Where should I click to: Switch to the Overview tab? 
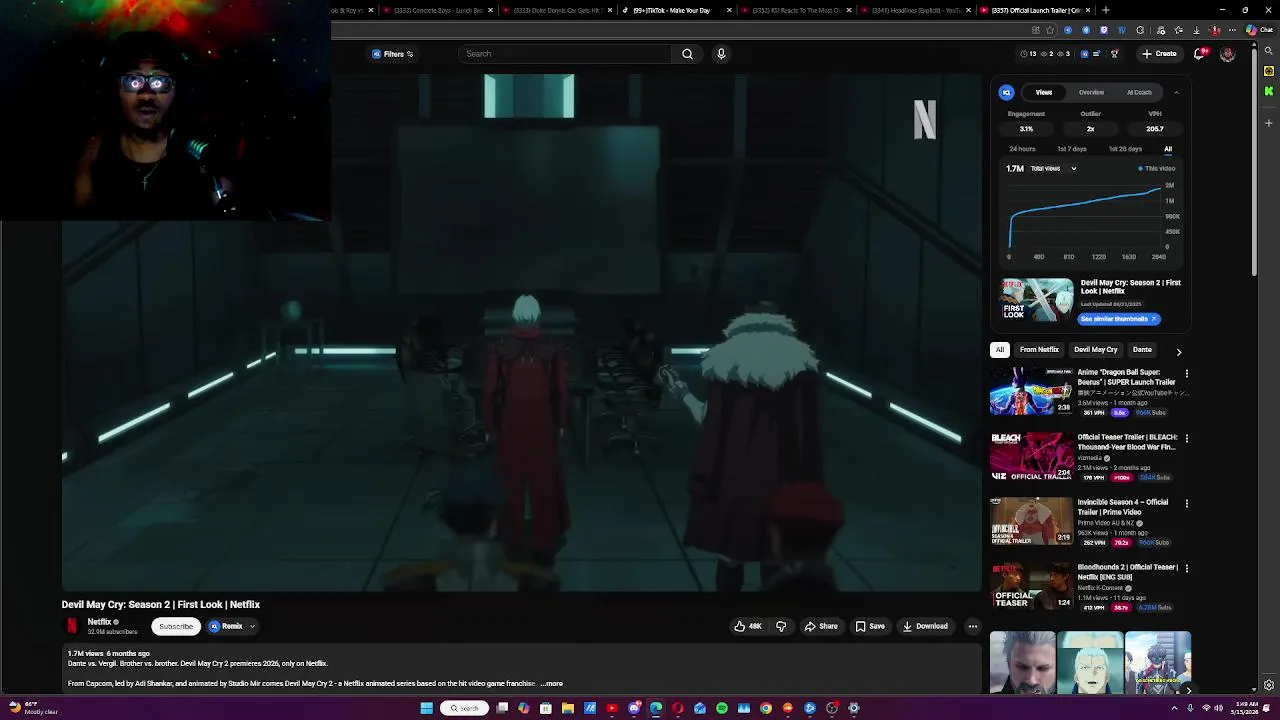click(1091, 92)
